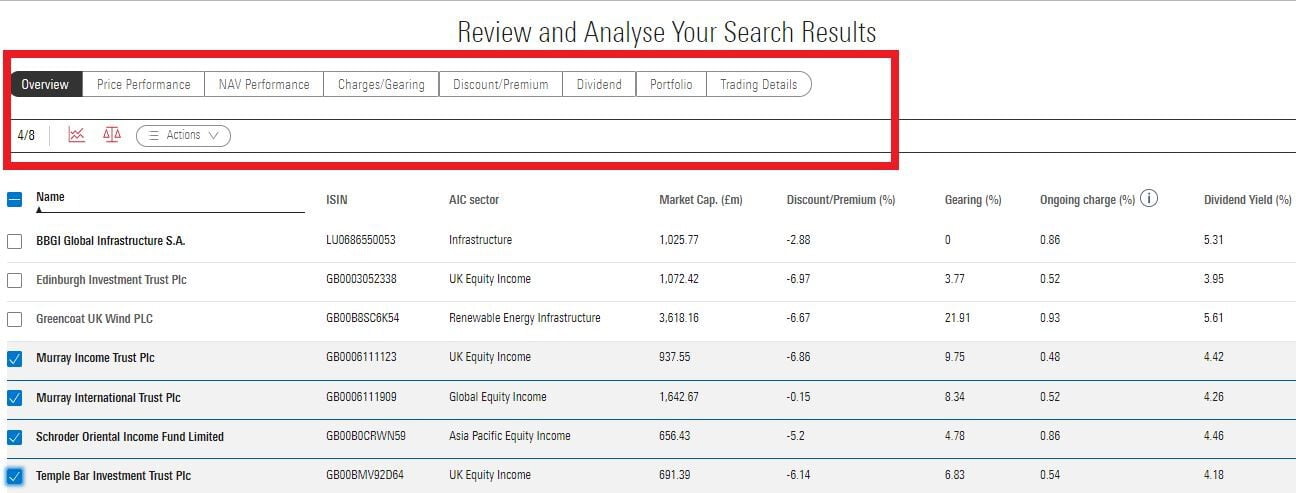Click ongoing charge value 0.93
This screenshot has height=493, width=1296.
pos(1050,318)
